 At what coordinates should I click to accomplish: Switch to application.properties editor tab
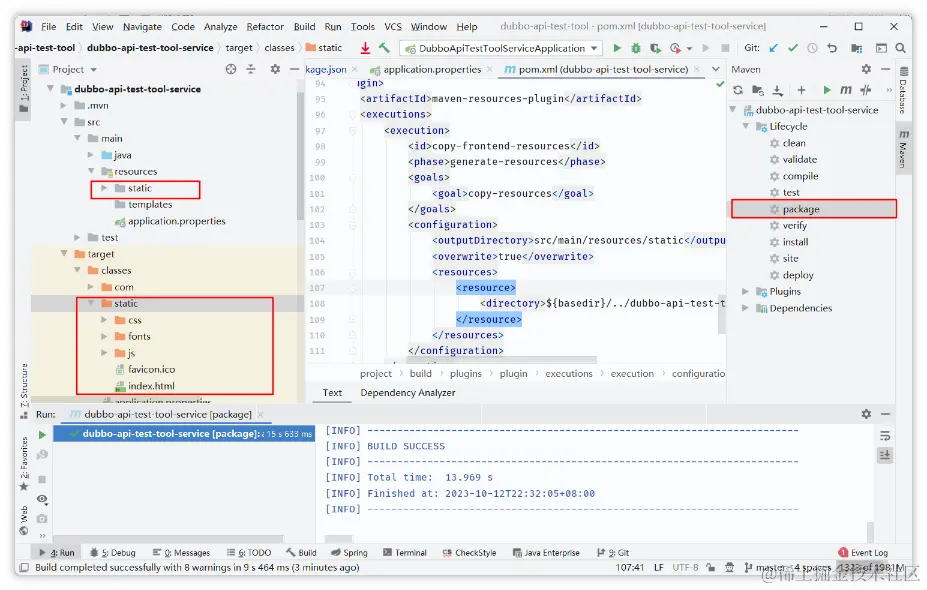click(432, 69)
